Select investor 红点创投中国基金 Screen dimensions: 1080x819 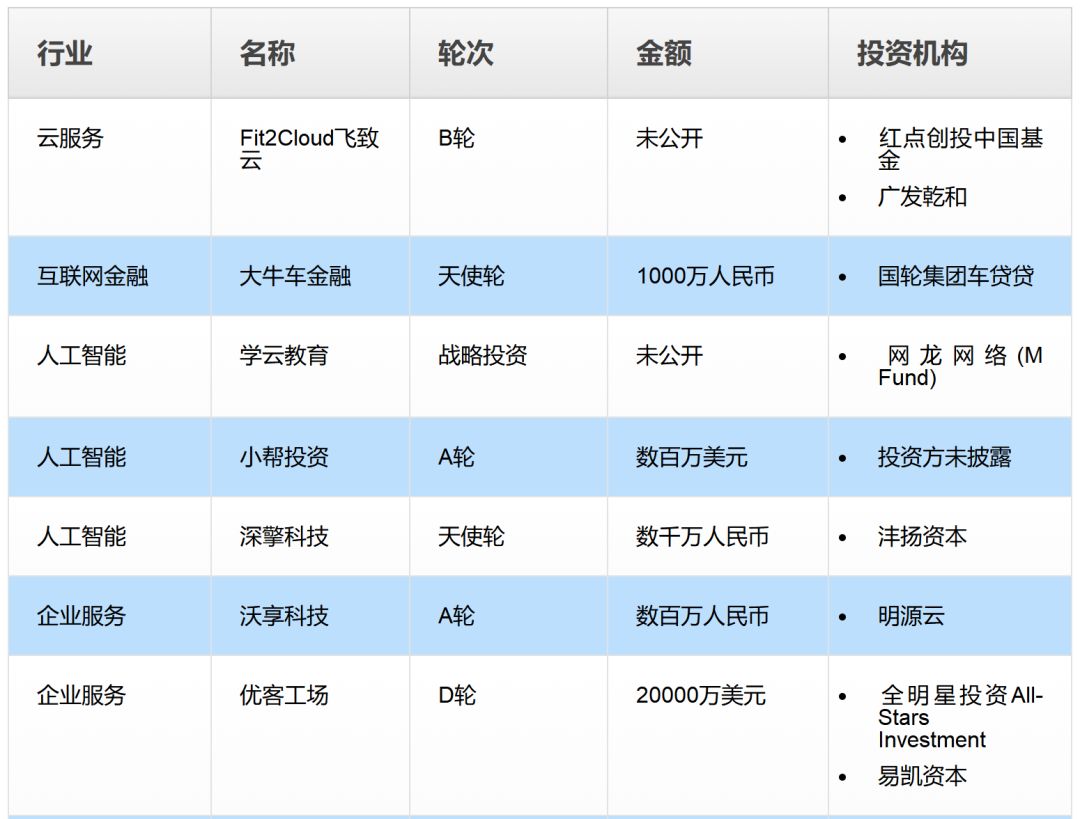coord(960,149)
